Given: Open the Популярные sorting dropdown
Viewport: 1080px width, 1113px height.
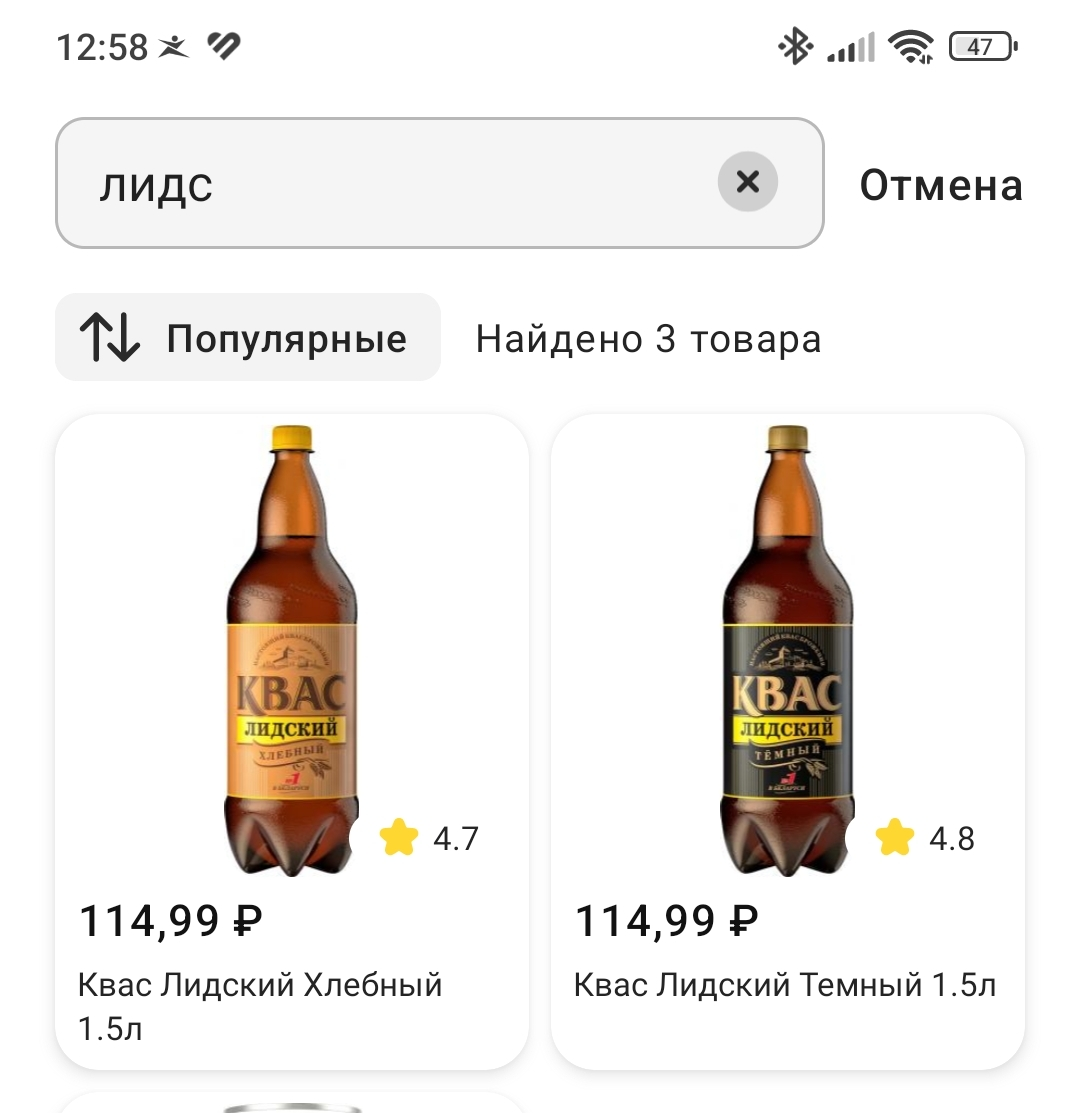Looking at the screenshot, I should [248, 337].
